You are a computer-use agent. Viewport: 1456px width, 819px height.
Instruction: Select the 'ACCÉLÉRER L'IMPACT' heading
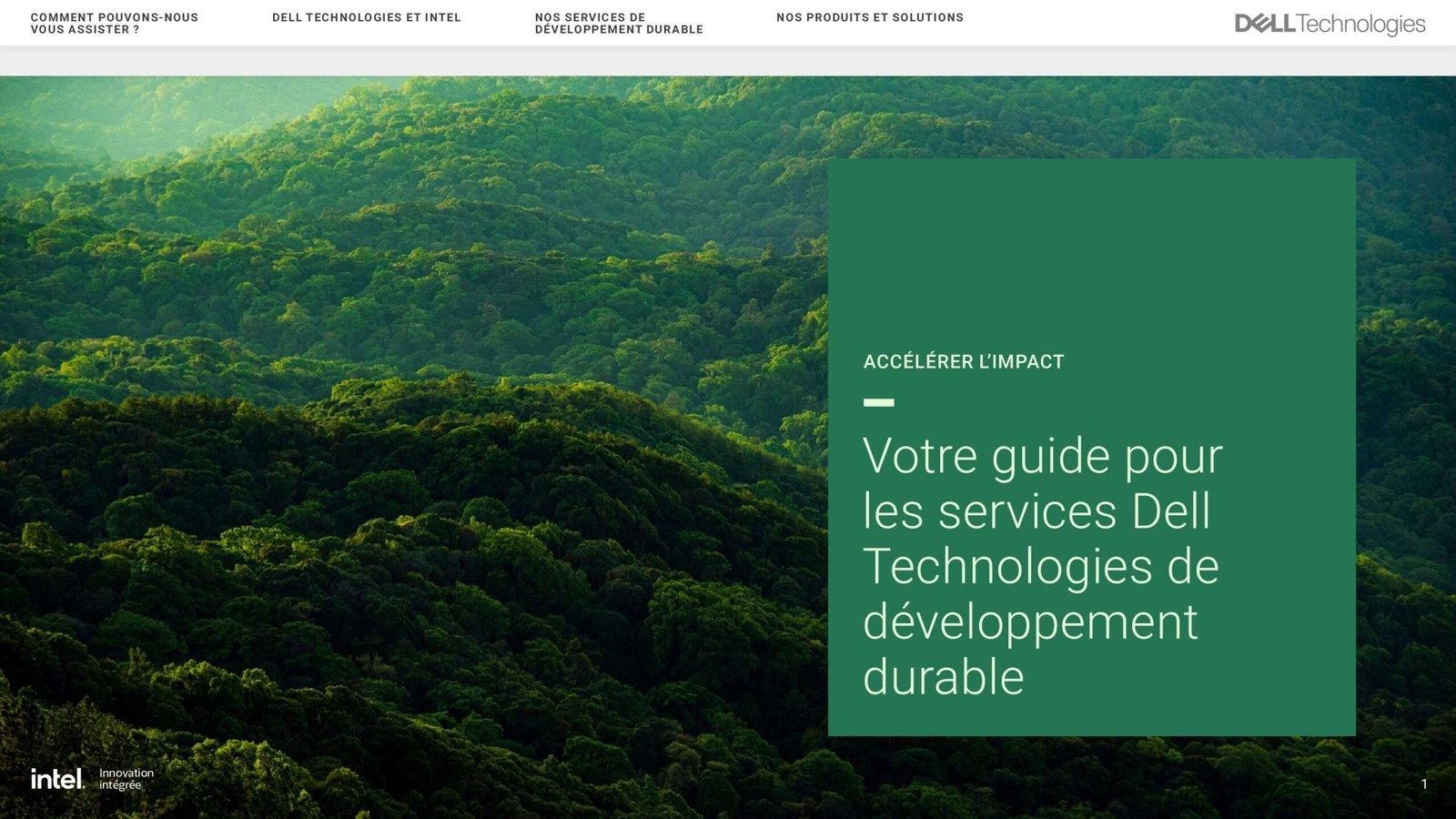pyautogui.click(x=963, y=362)
